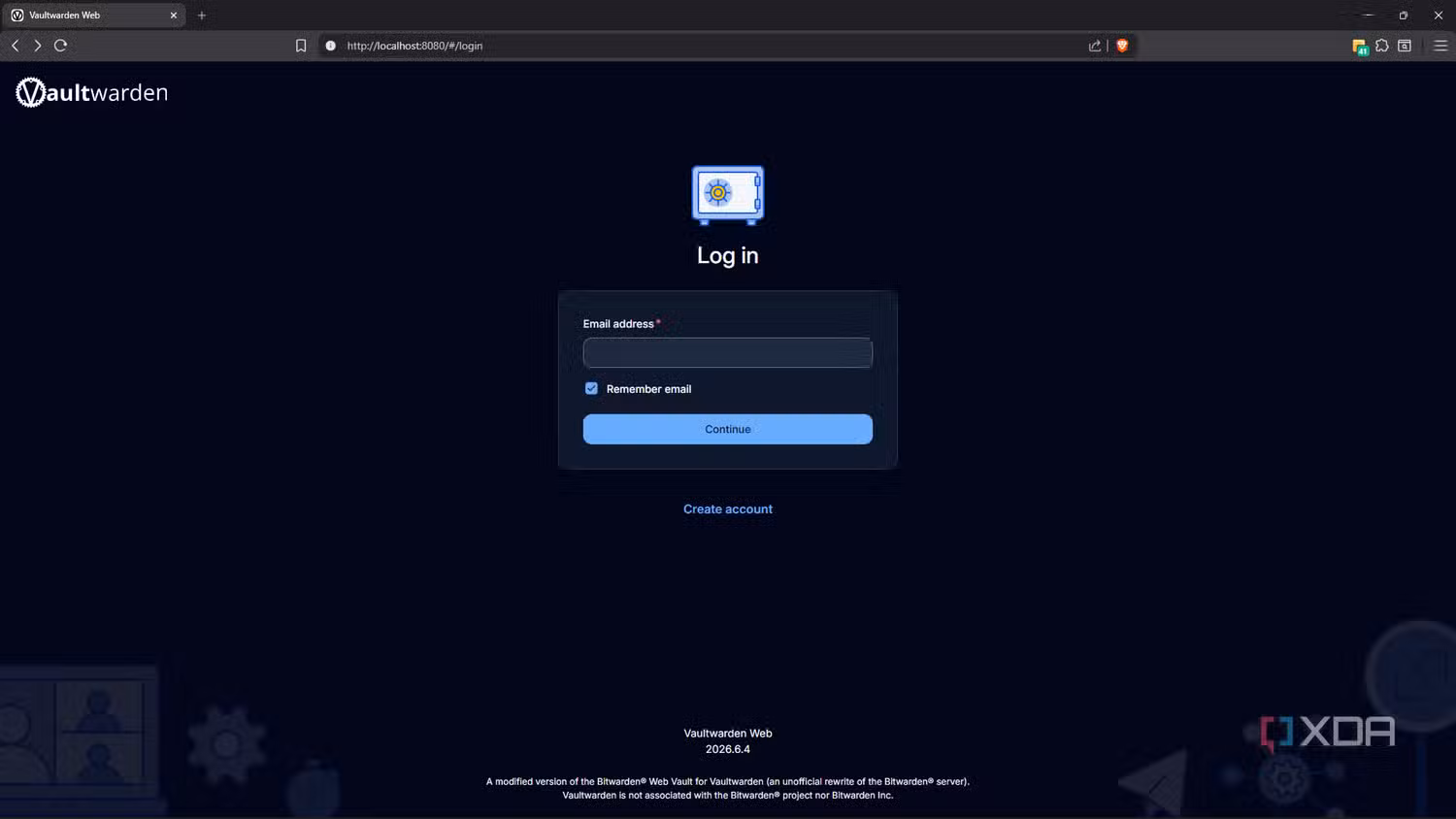Go back using the browser back arrow
1456x819 pixels.
pos(16,46)
